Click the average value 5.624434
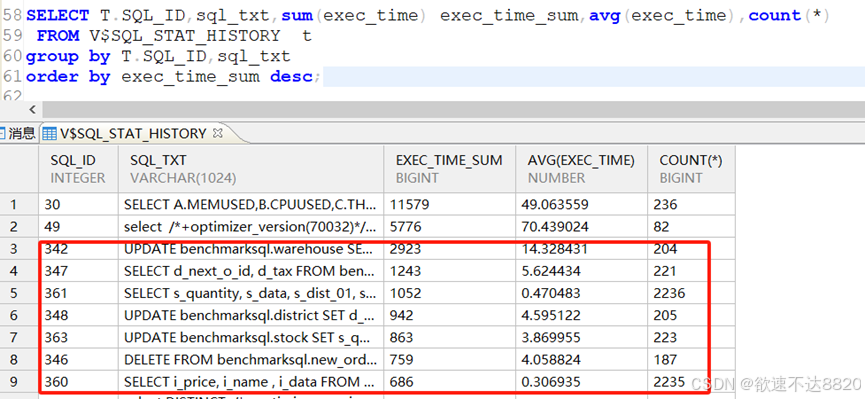Screen dimensions: 865x399 [581, 271]
